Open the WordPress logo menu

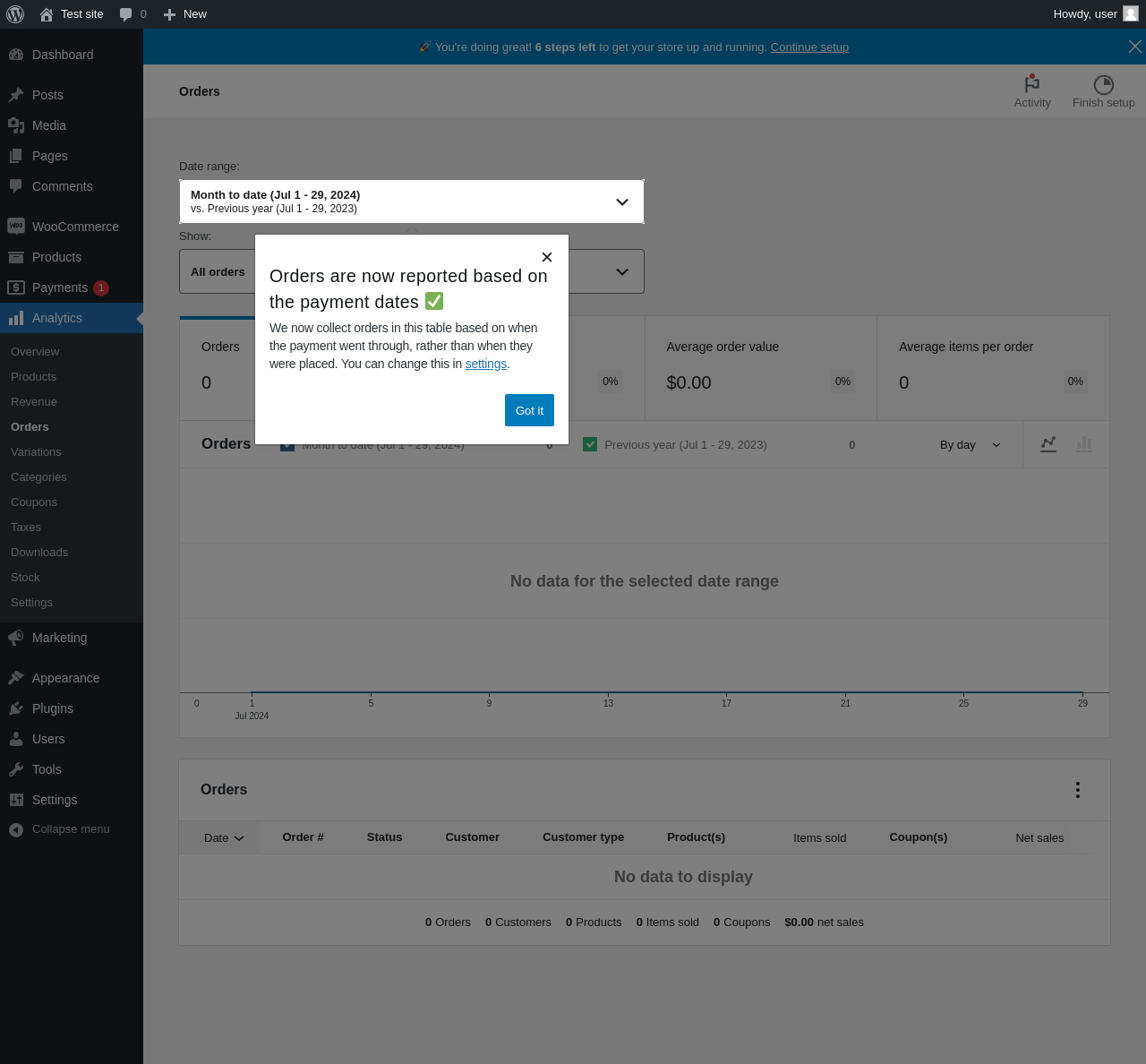point(15,14)
